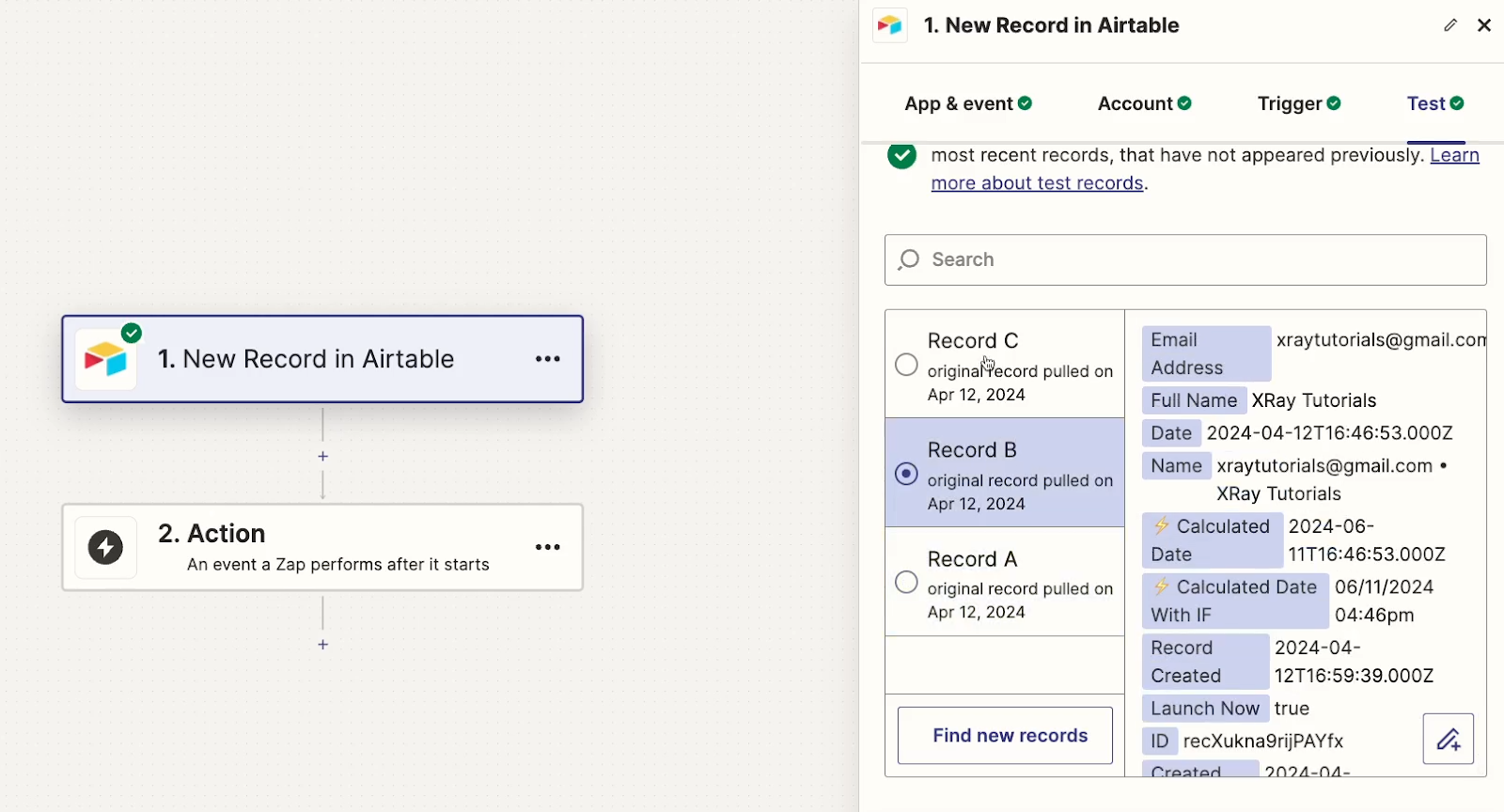Click the pencil rename icon in header
The image size is (1504, 812).
1450,25
